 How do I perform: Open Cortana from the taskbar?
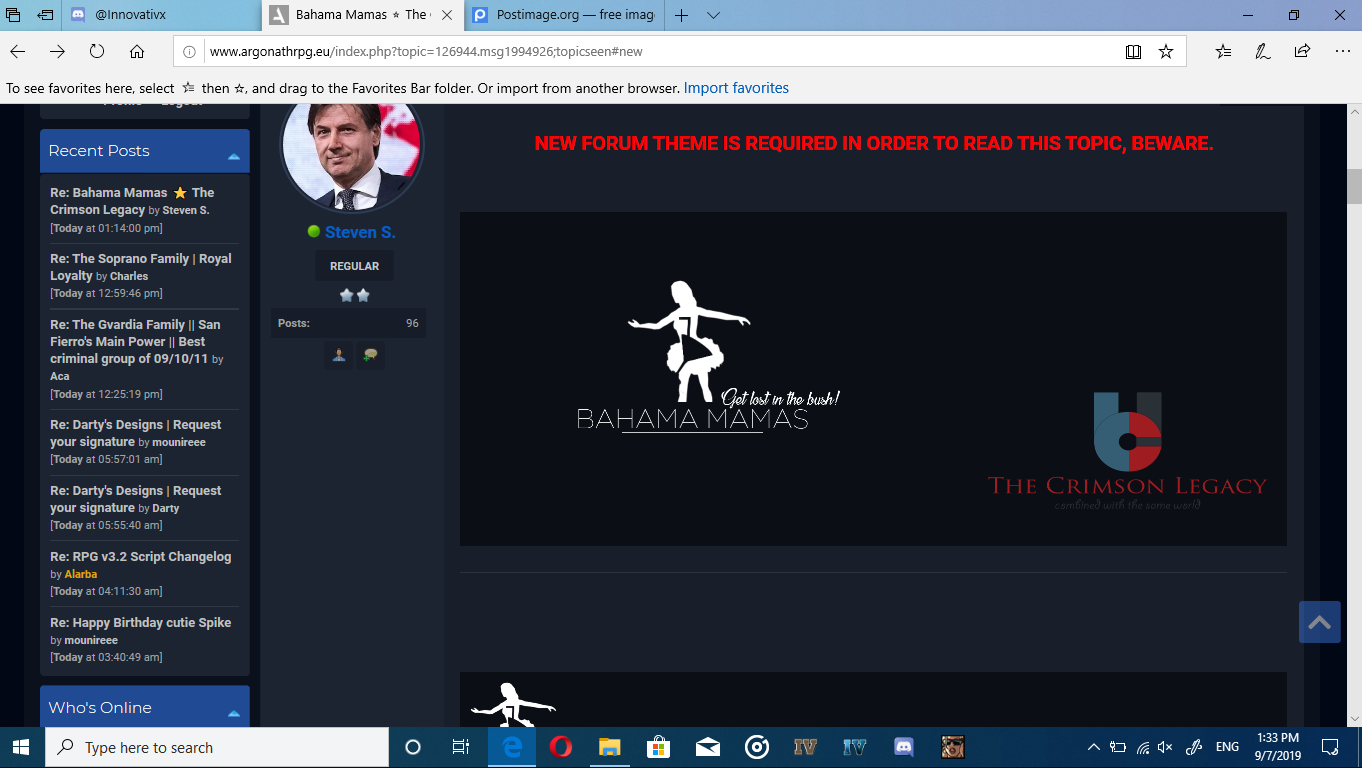pyautogui.click(x=412, y=747)
